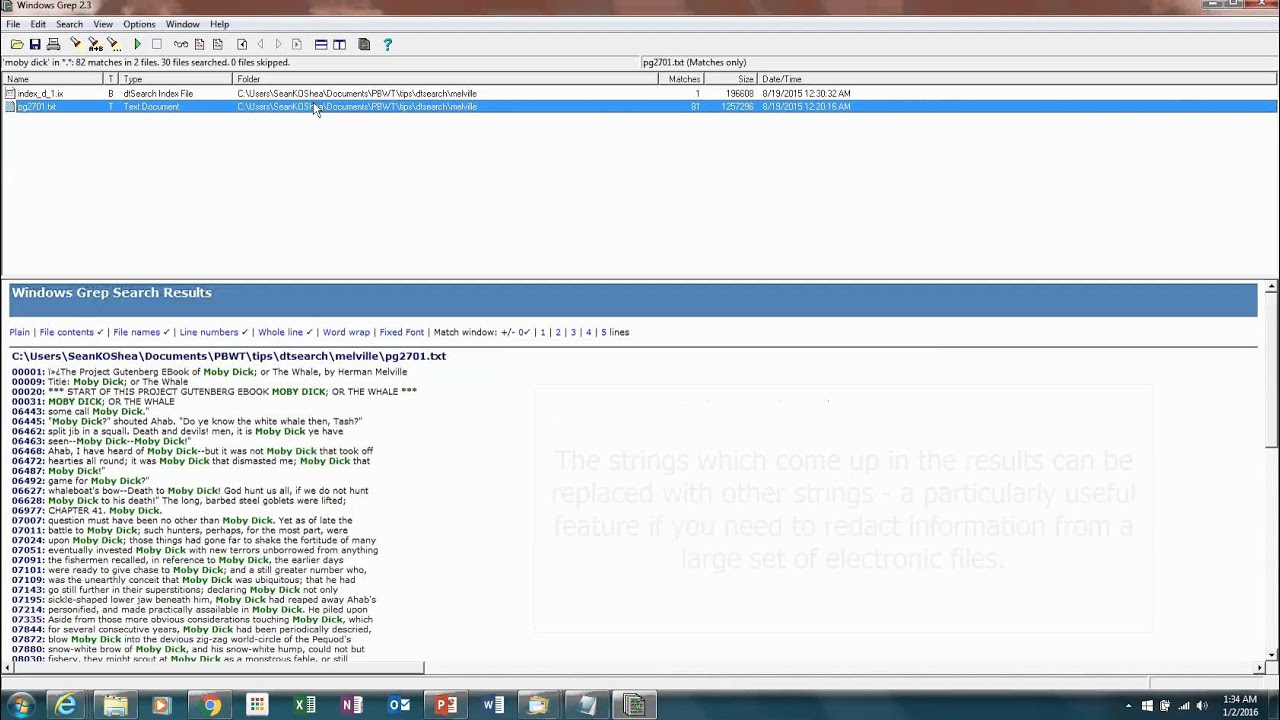This screenshot has width=1280, height=720.
Task: Click the Save results floppy icon
Action: (x=35, y=44)
